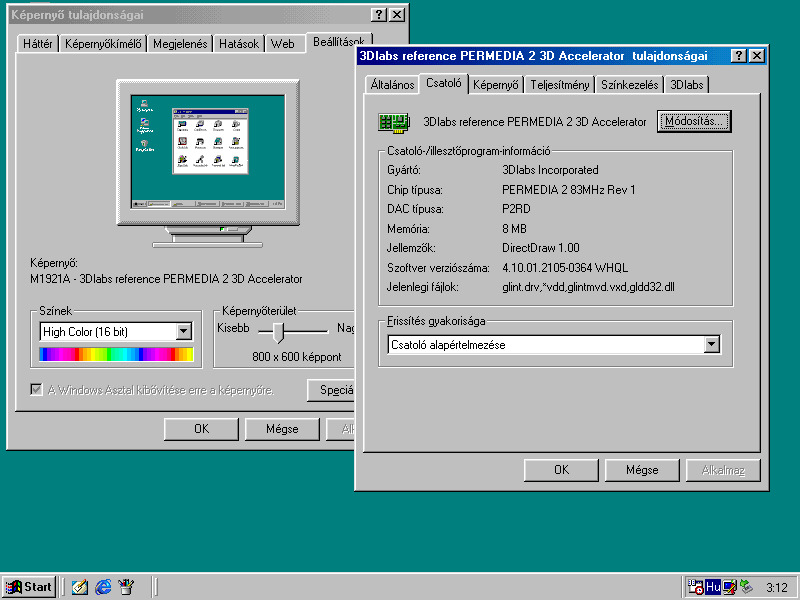Click the 3Dlabs Incorporated manufacturer text
The height and width of the screenshot is (600, 800).
click(550, 170)
